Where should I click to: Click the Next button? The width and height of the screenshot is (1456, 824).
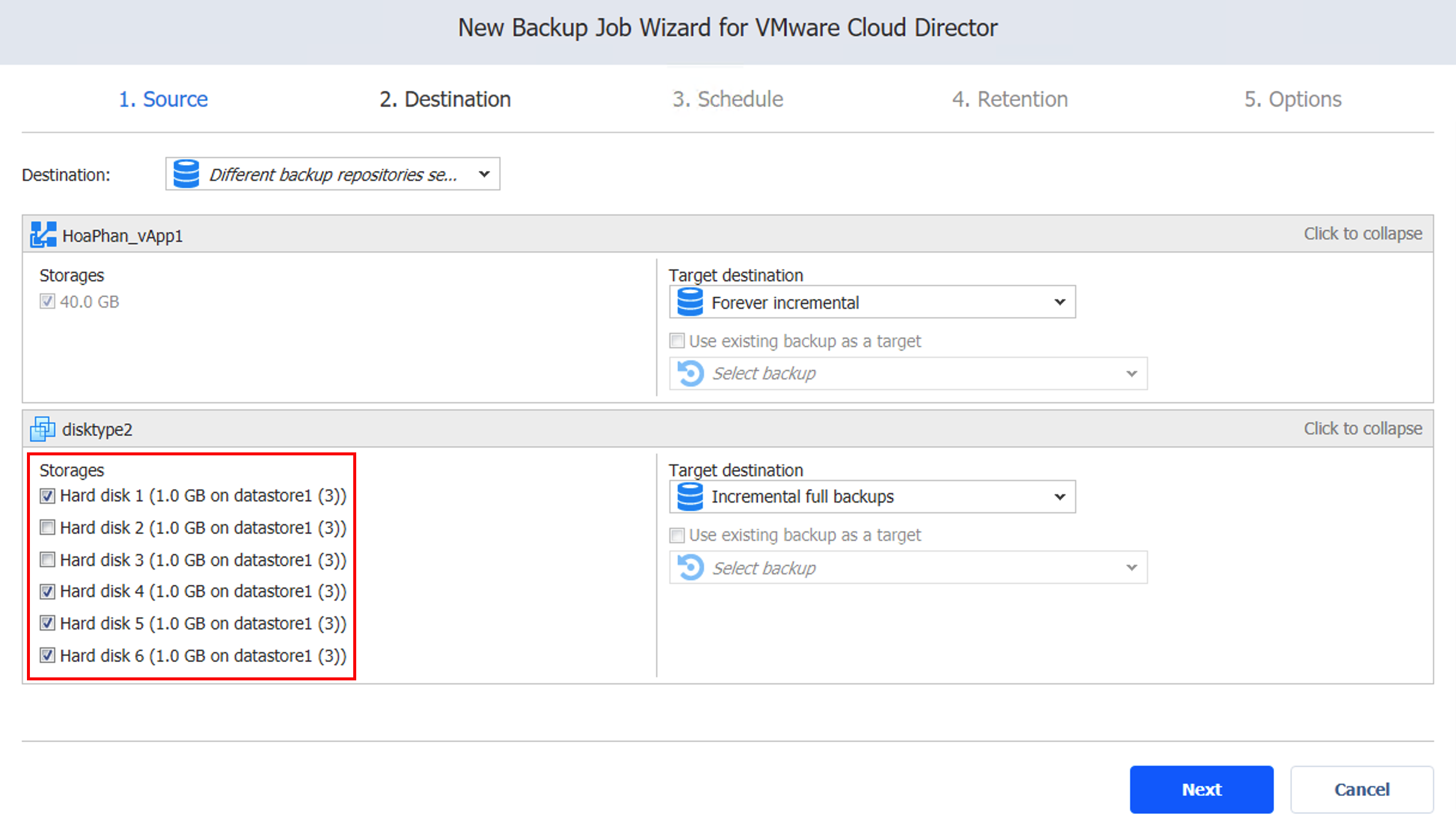[1202, 789]
